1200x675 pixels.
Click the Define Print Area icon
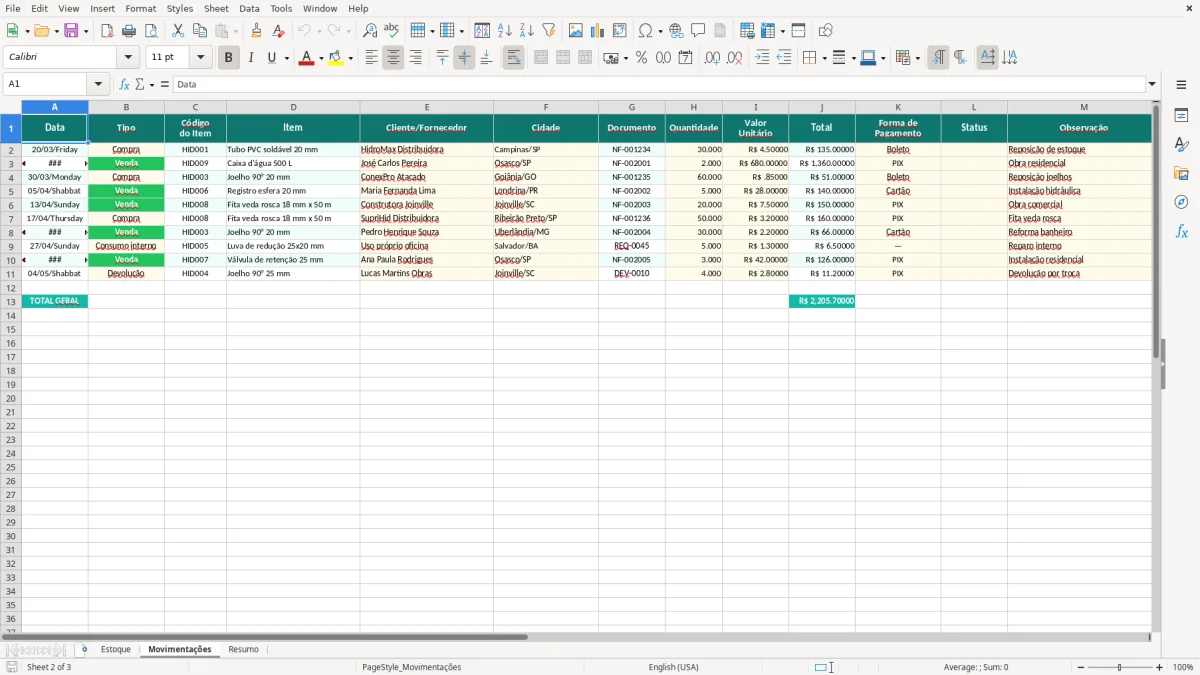pos(747,31)
